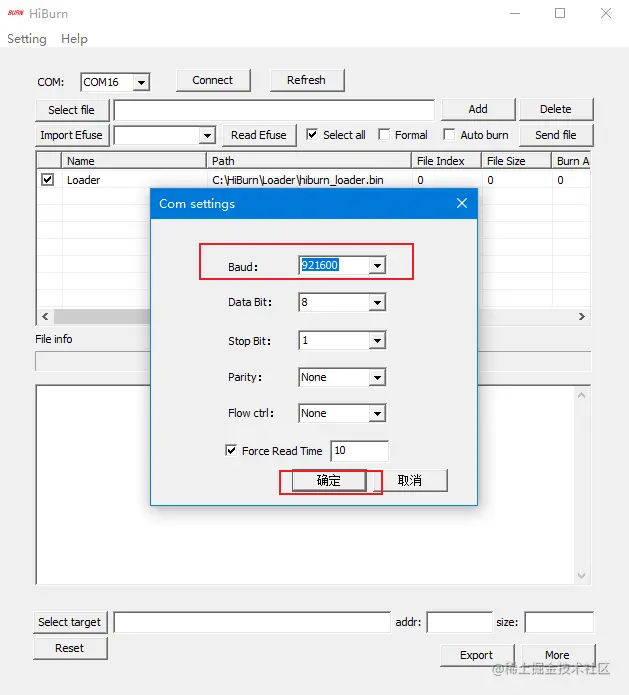Toggle the Loader row checkbox
629x695 pixels.
47,180
